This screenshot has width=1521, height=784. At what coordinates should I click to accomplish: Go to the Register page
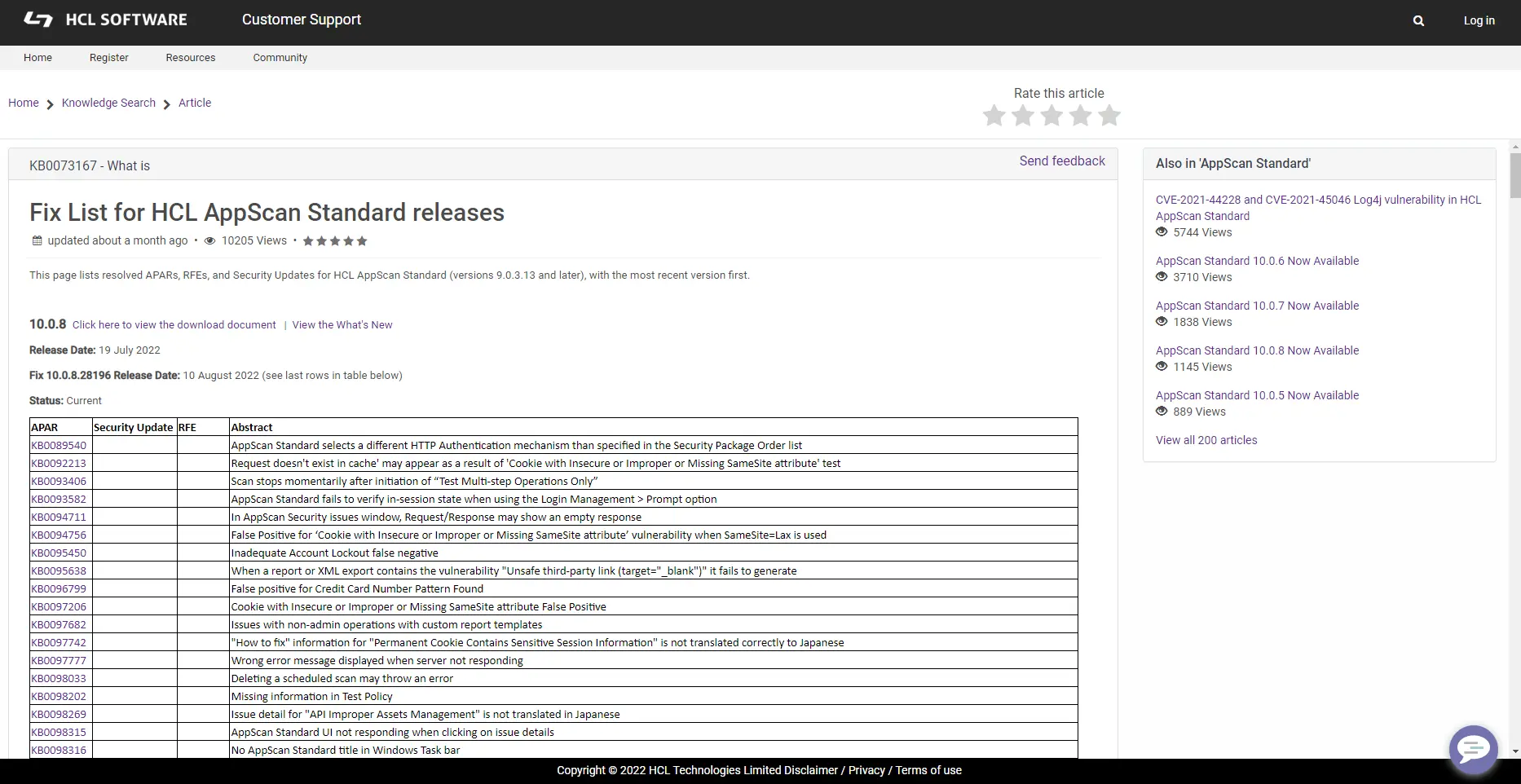109,58
